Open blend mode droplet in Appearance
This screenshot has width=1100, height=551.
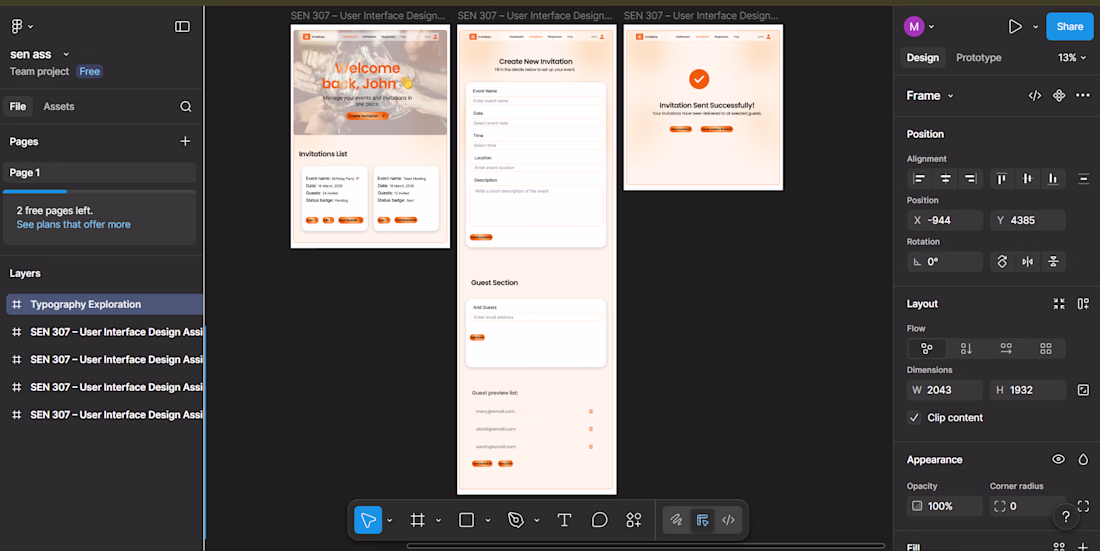pos(1083,460)
